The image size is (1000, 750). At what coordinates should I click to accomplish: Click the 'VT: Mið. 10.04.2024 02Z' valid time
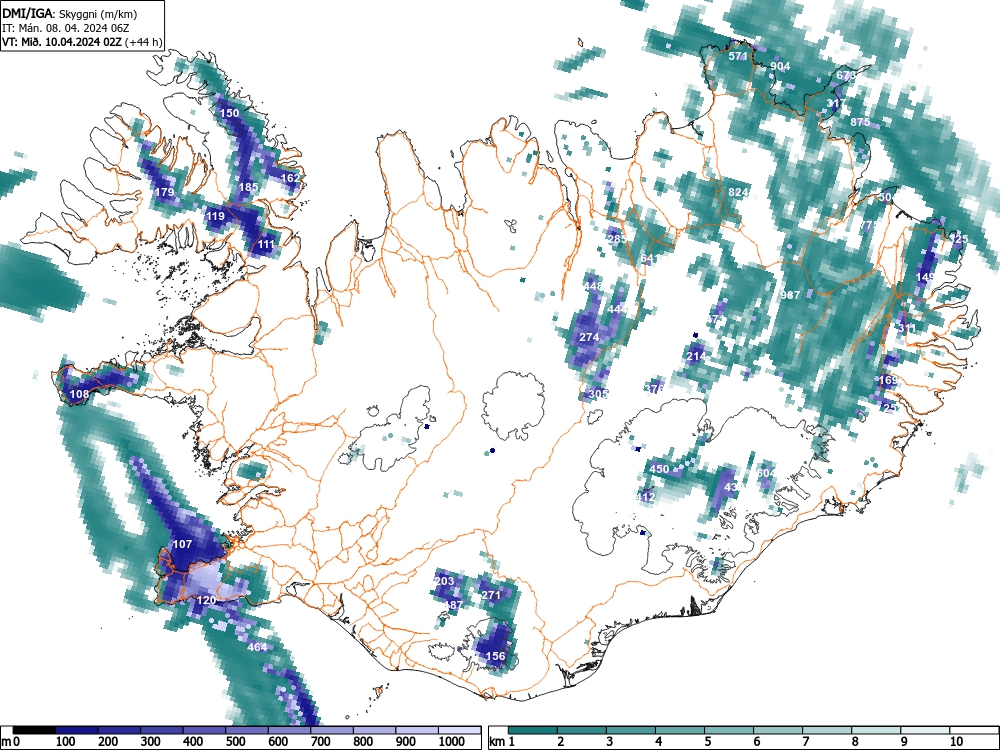[62, 42]
